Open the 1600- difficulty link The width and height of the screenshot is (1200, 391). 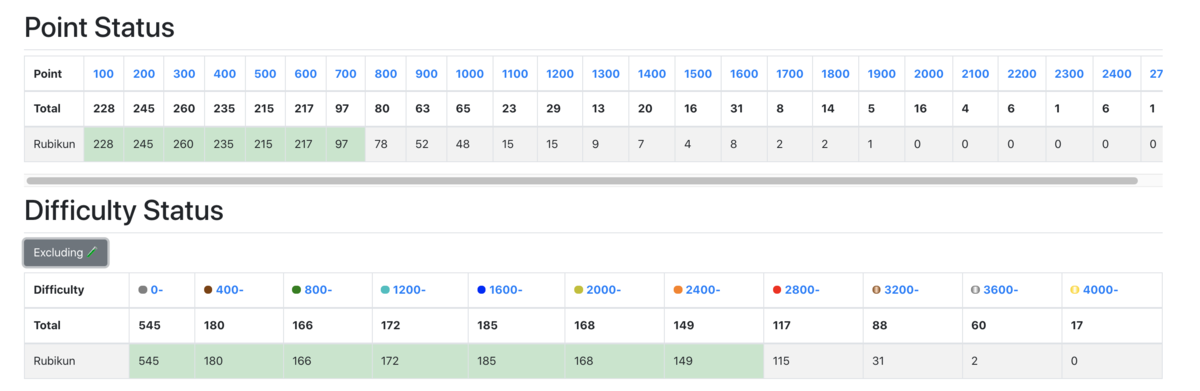pyautogui.click(x=507, y=290)
